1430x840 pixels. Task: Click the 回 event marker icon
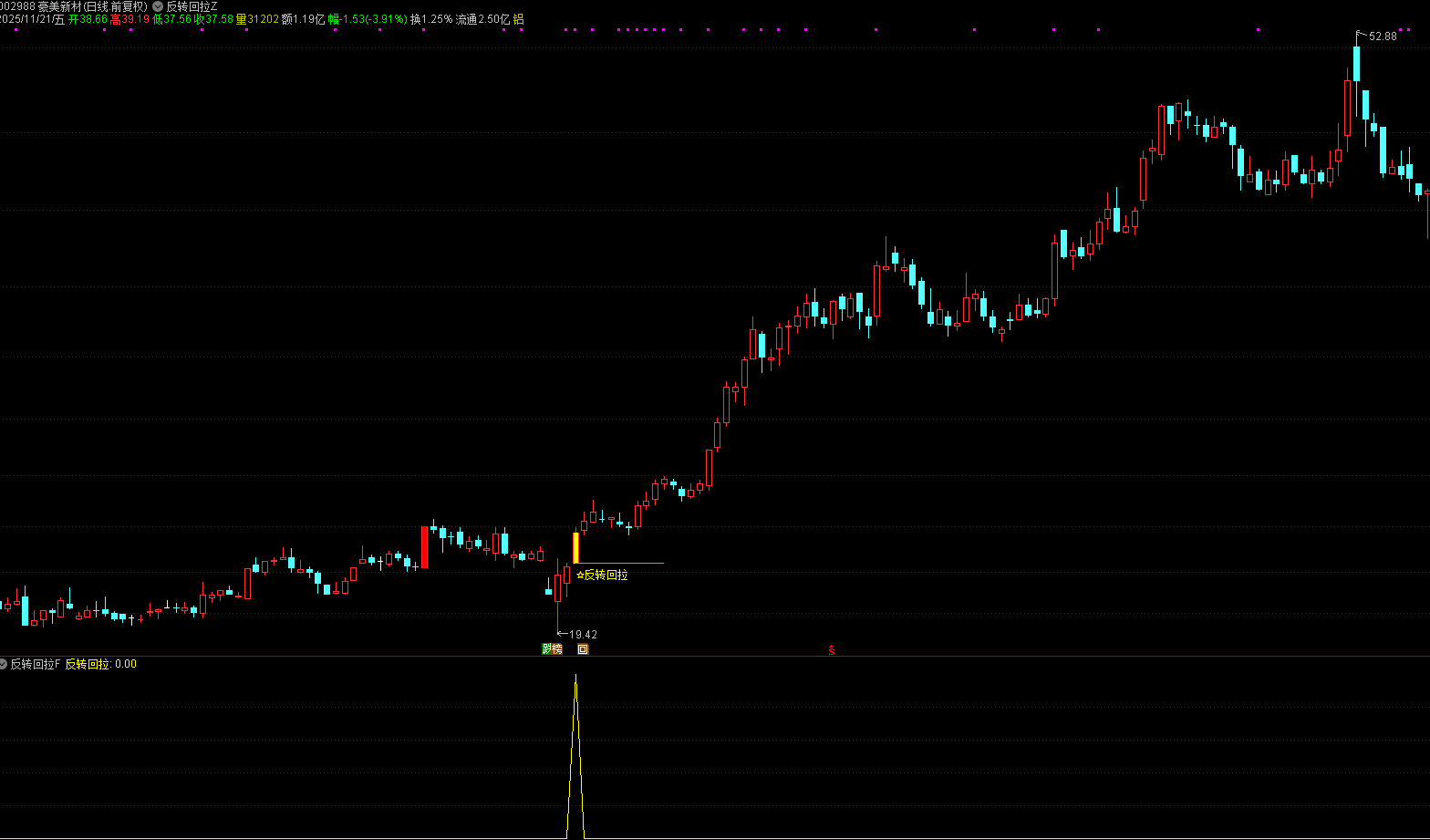(x=583, y=649)
